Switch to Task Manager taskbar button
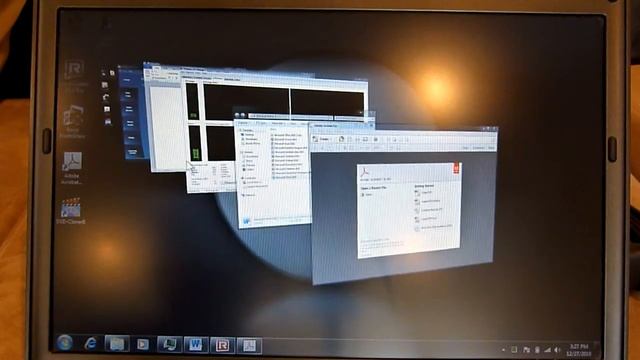This screenshot has height=360, width=640. (x=169, y=344)
